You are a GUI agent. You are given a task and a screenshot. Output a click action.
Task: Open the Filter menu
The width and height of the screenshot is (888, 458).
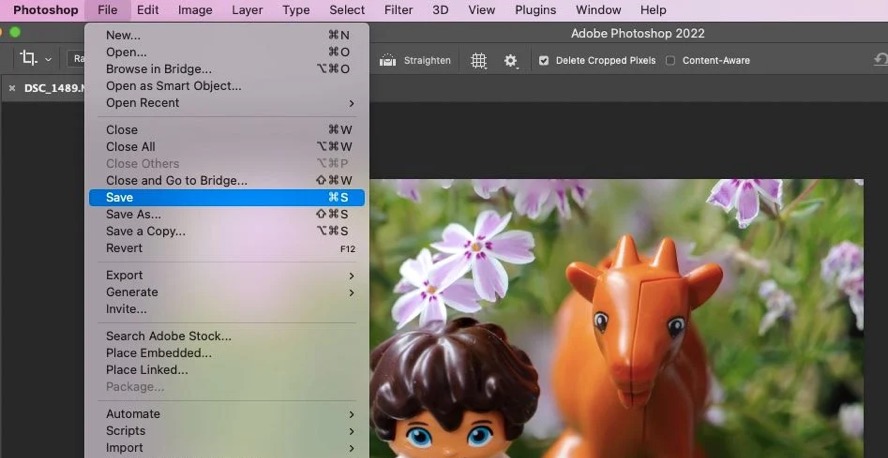point(398,10)
